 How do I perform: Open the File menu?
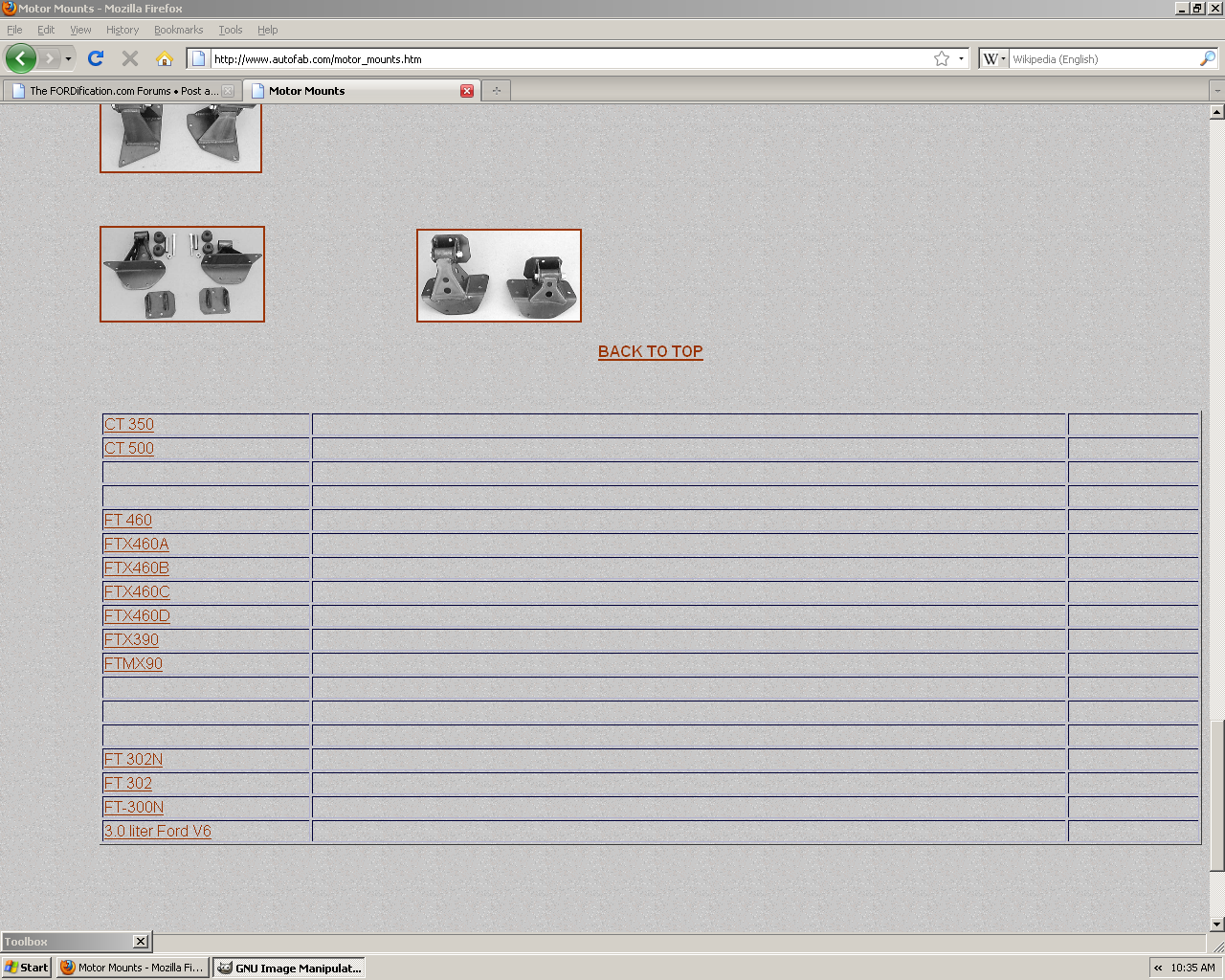[x=14, y=30]
